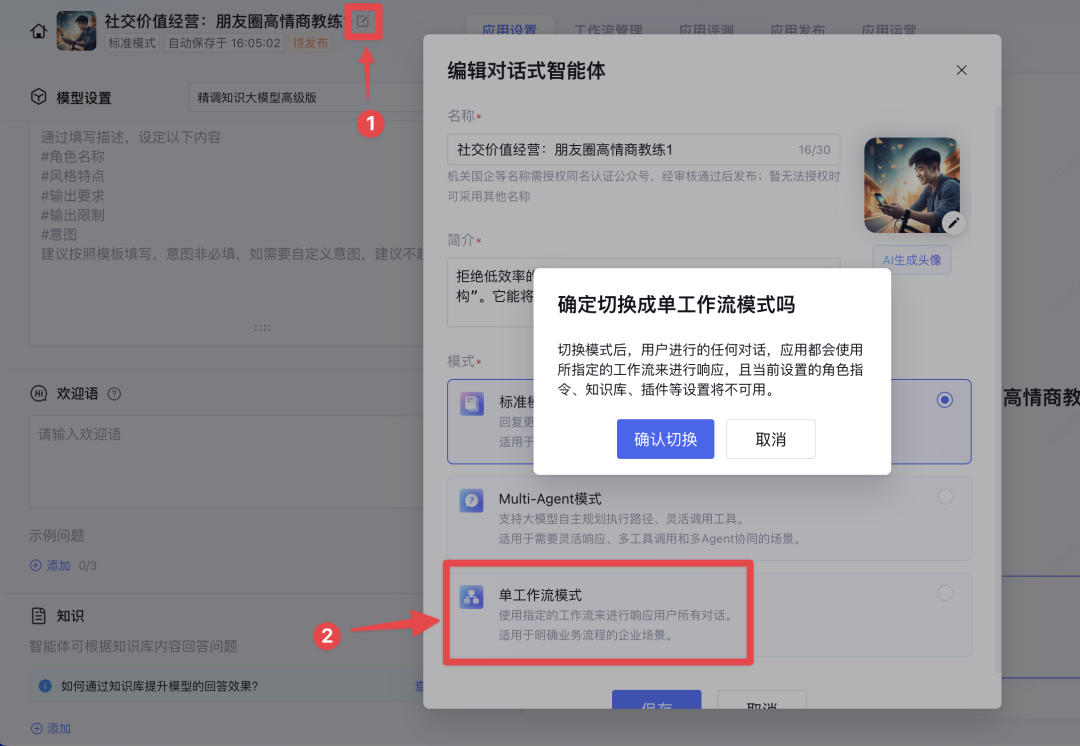The image size is (1080, 746).
Task: Select the 单工作流模式 radio button
Action: [945, 593]
